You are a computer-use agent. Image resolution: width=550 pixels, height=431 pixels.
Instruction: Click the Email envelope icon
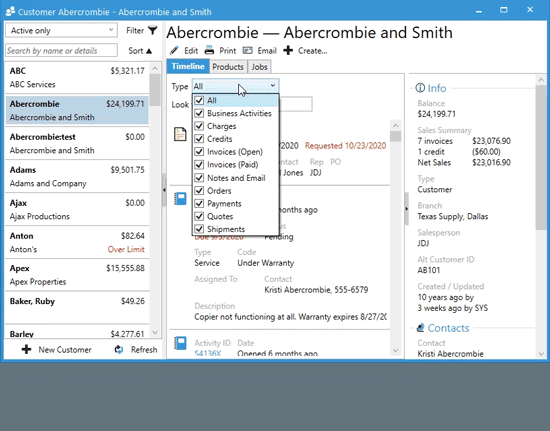pos(248,50)
